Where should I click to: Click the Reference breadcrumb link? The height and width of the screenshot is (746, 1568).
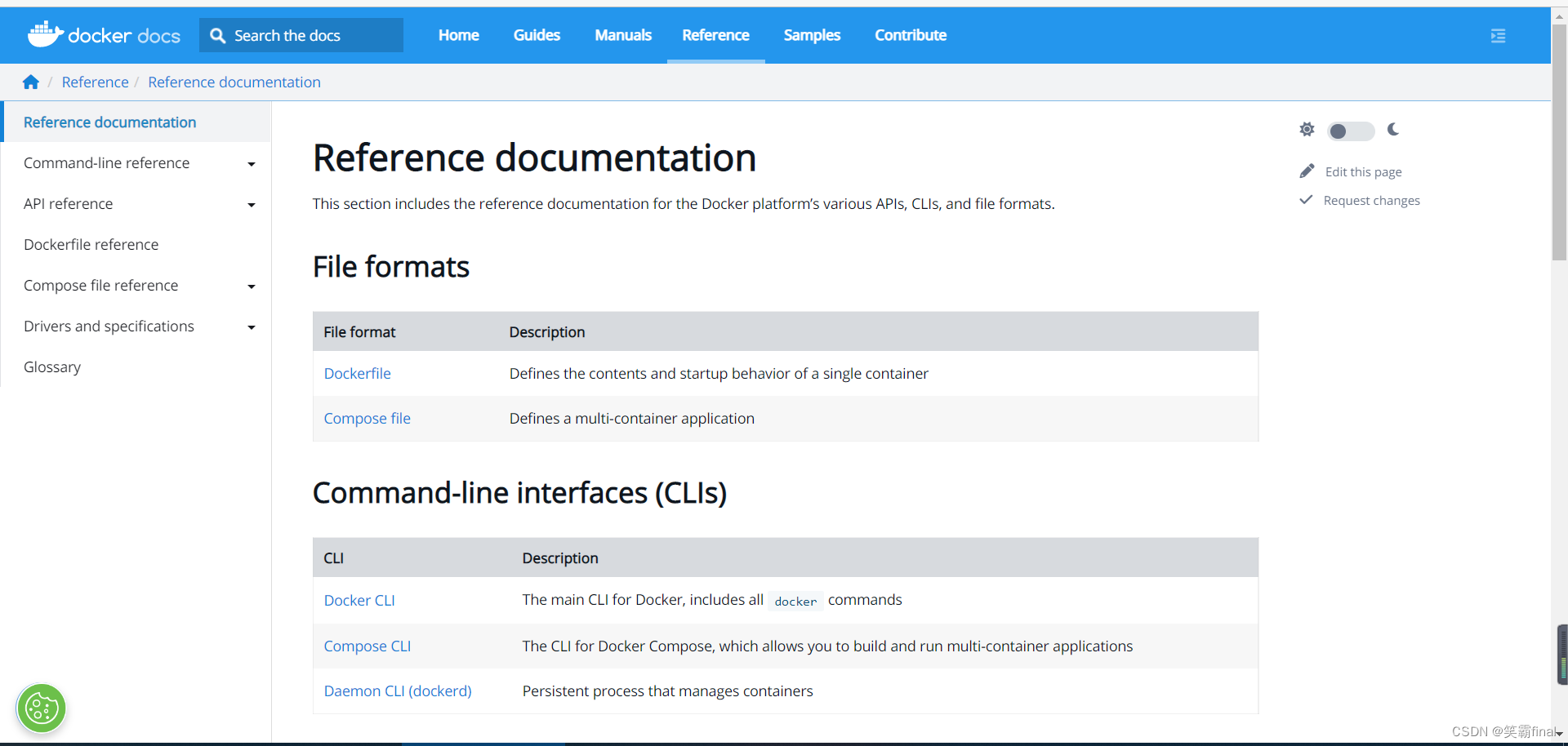(x=95, y=82)
